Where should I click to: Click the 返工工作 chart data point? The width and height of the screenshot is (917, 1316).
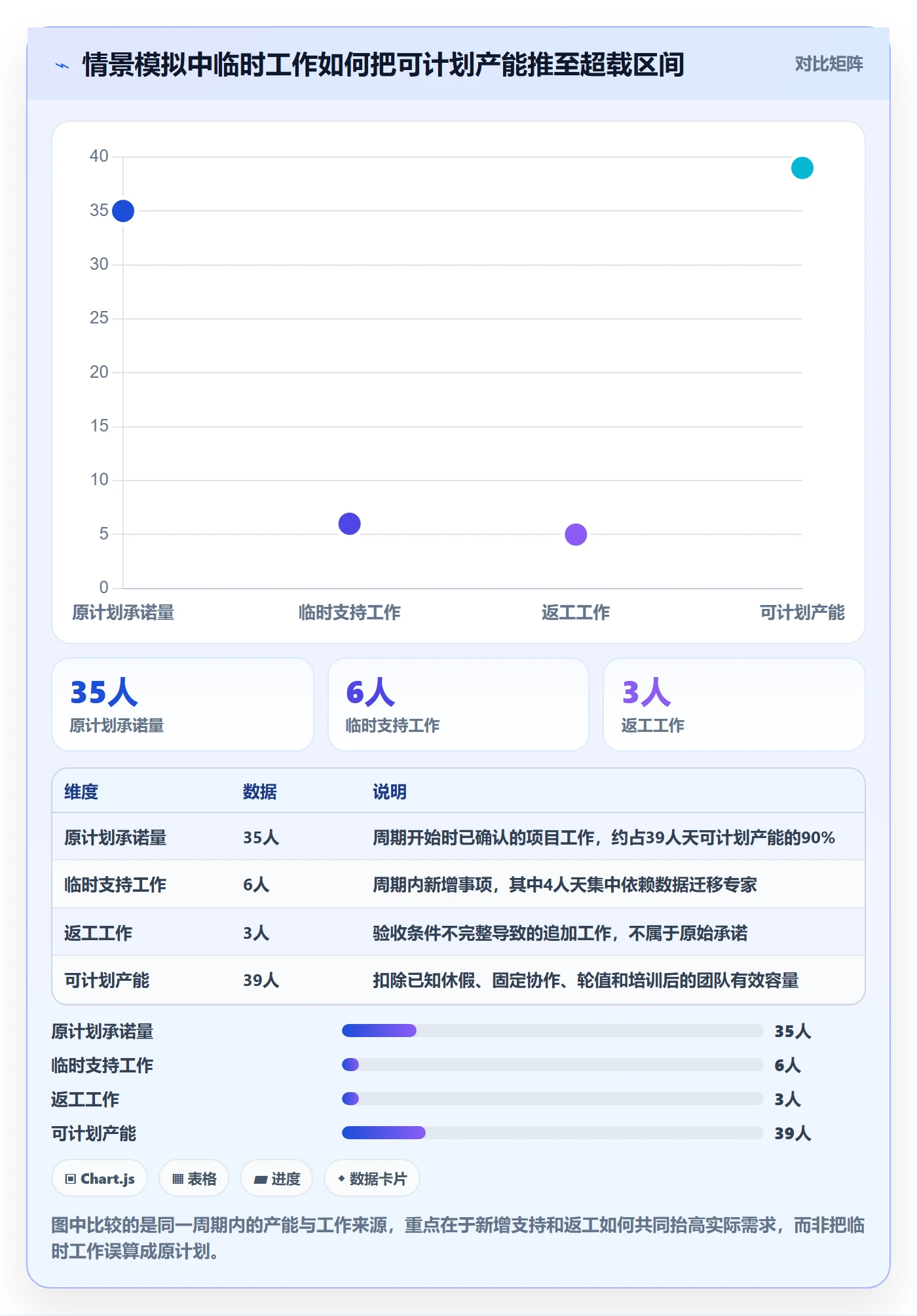pos(576,535)
